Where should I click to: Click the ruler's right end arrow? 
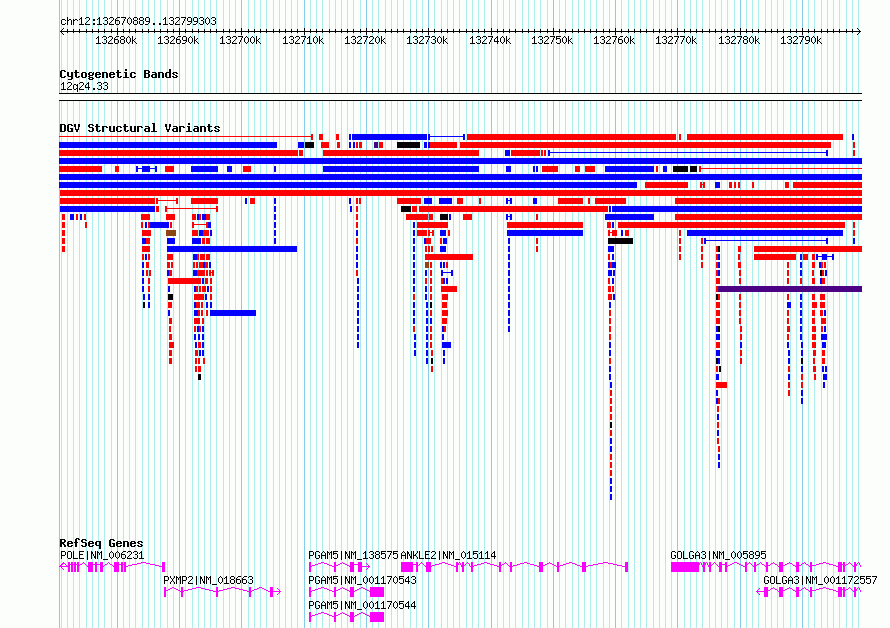(x=858, y=32)
